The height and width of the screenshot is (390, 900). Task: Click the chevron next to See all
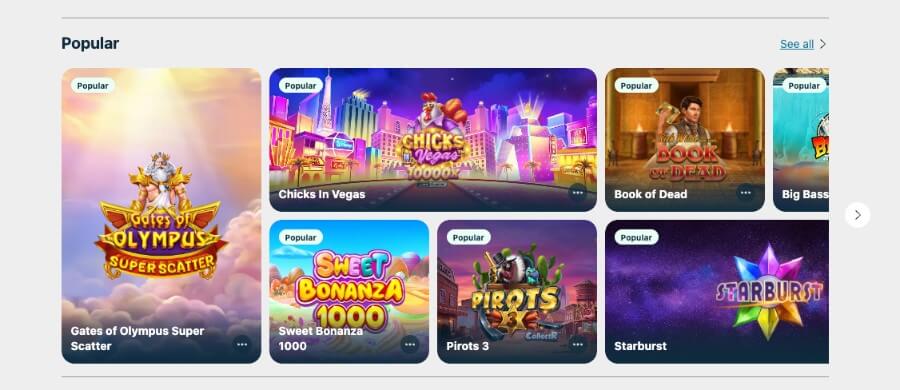(x=823, y=44)
